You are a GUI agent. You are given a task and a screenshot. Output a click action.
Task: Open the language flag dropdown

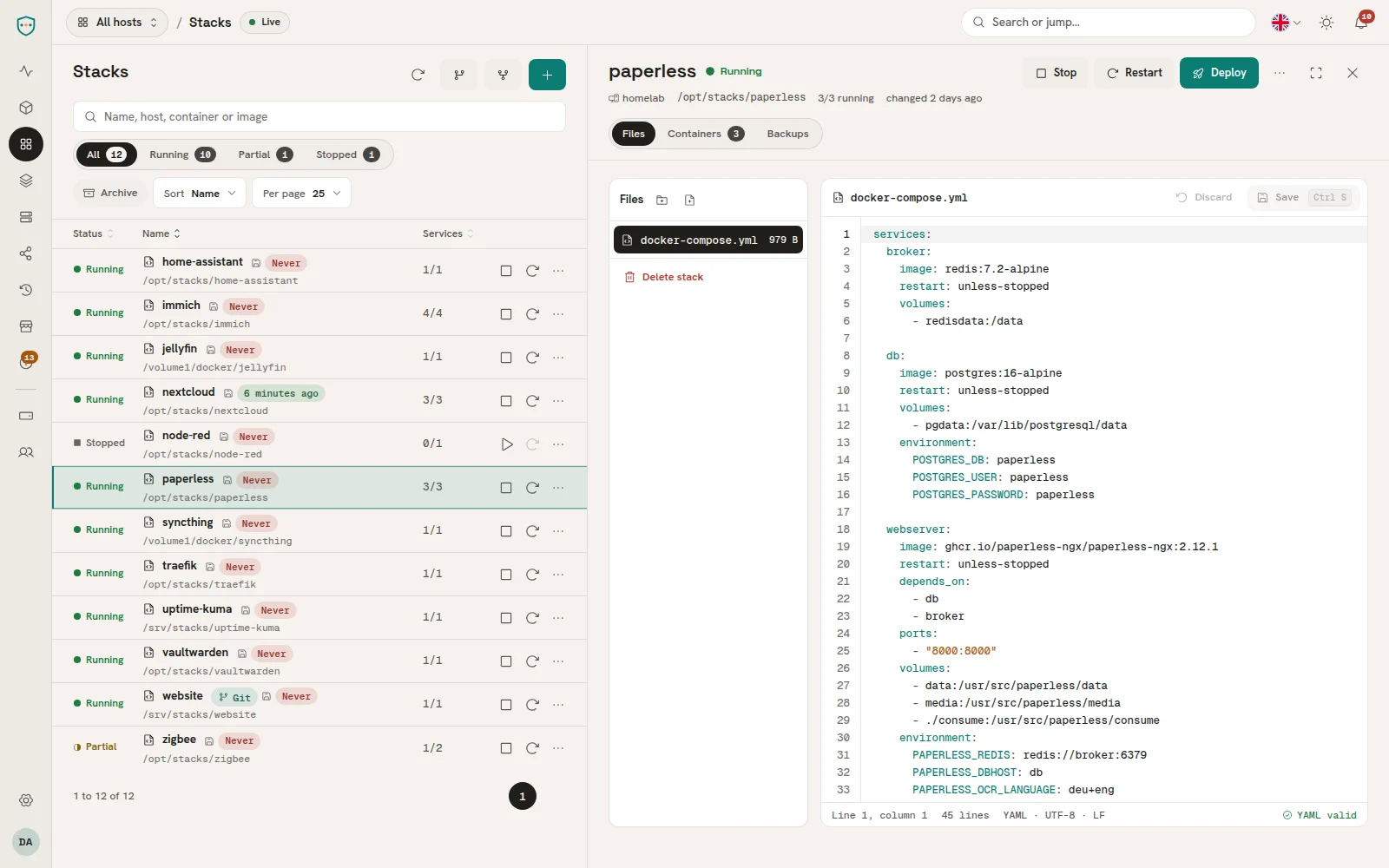click(x=1286, y=23)
